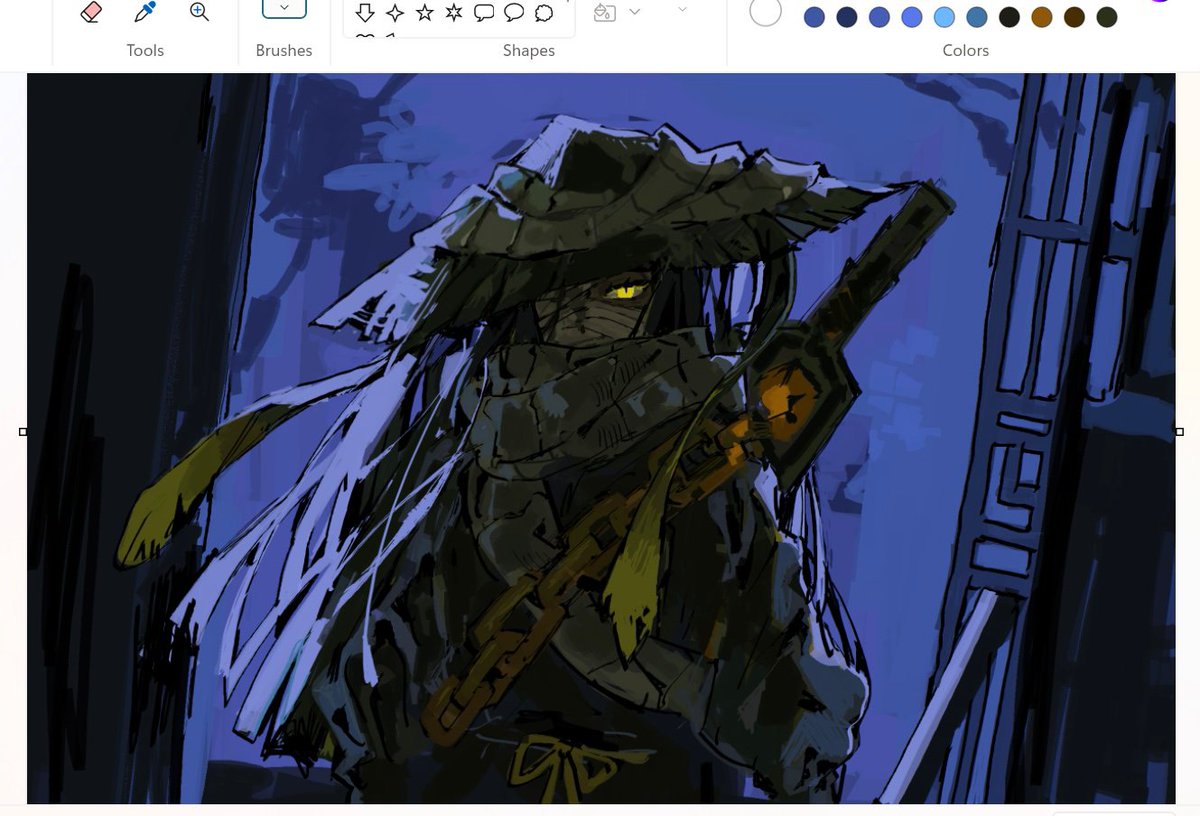Expand the shape fill dropdown chevron
The image size is (1200, 816).
coord(634,11)
